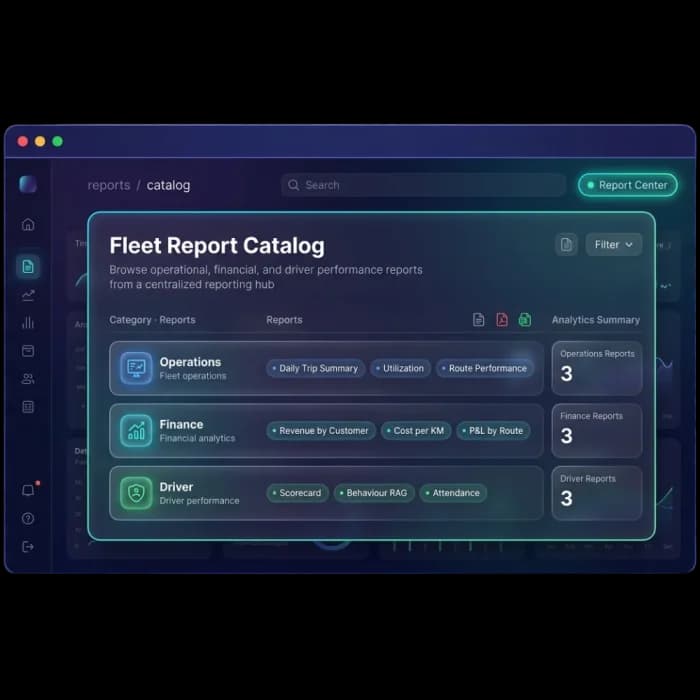The image size is (700, 700).
Task: Open the bar chart sidebar icon
Action: (28, 323)
